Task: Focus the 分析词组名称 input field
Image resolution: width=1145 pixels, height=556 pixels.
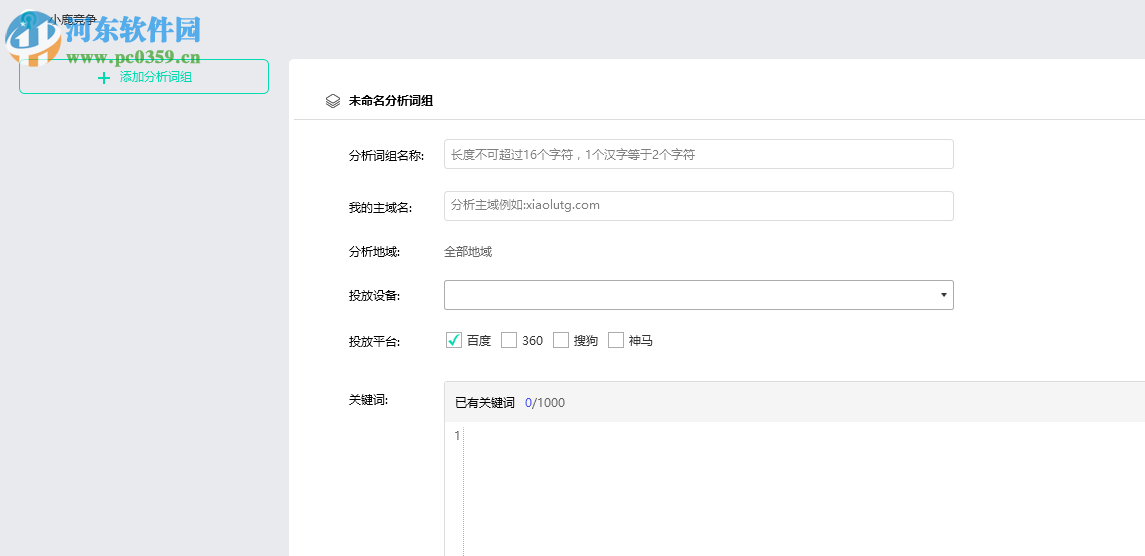Action: coord(699,154)
